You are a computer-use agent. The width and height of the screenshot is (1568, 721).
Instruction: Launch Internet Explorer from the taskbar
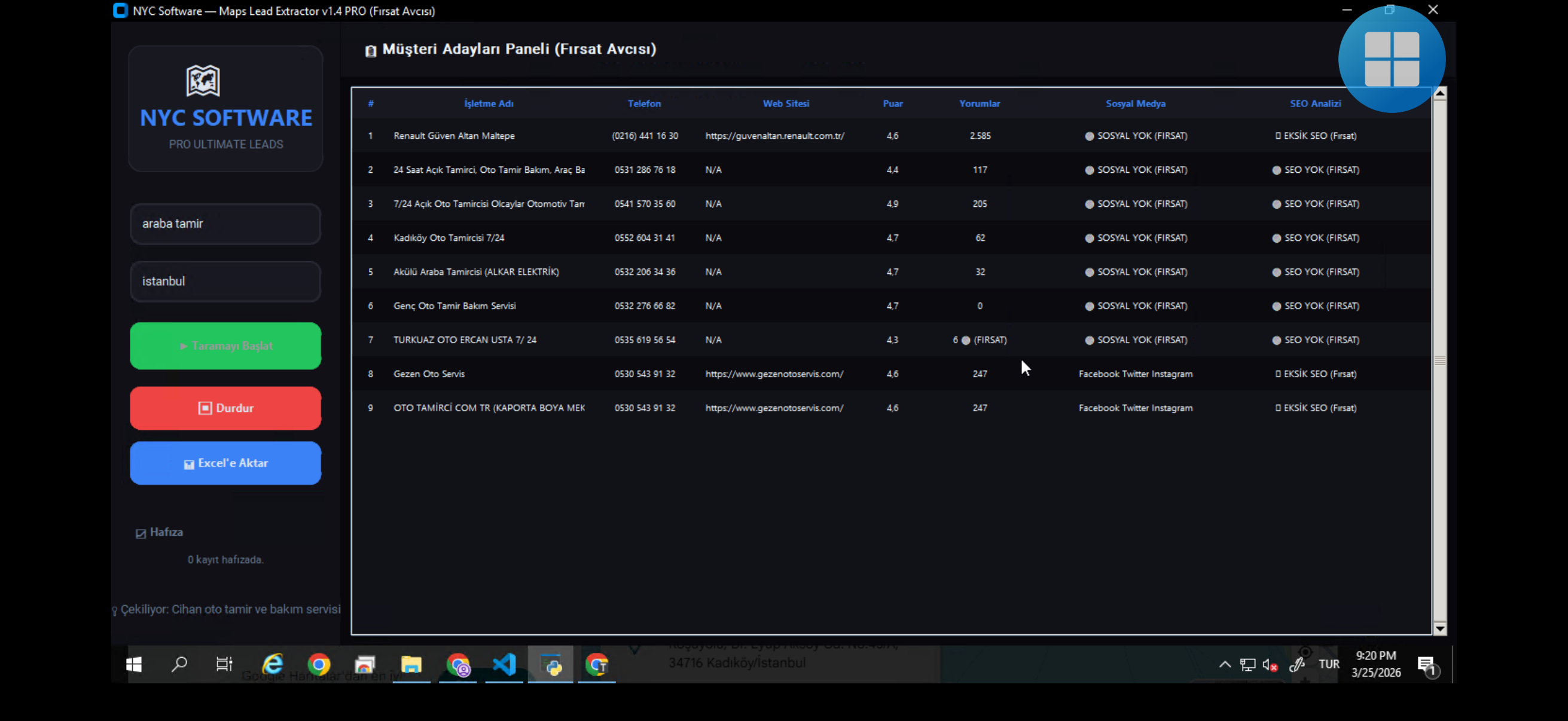click(273, 664)
